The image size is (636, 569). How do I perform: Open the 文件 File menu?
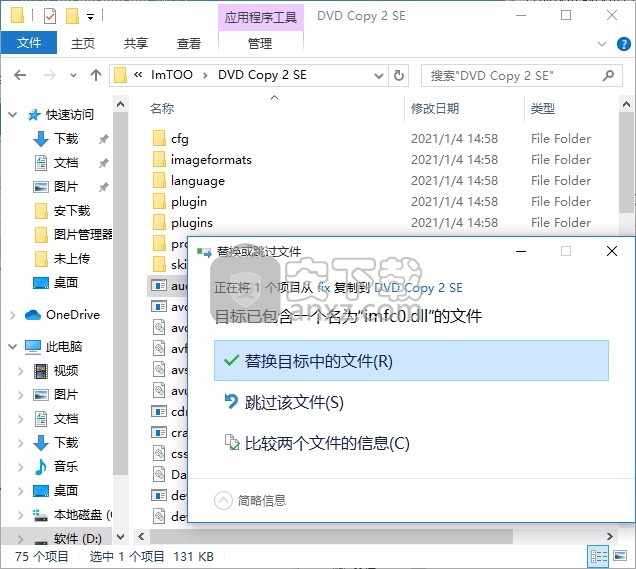point(29,43)
